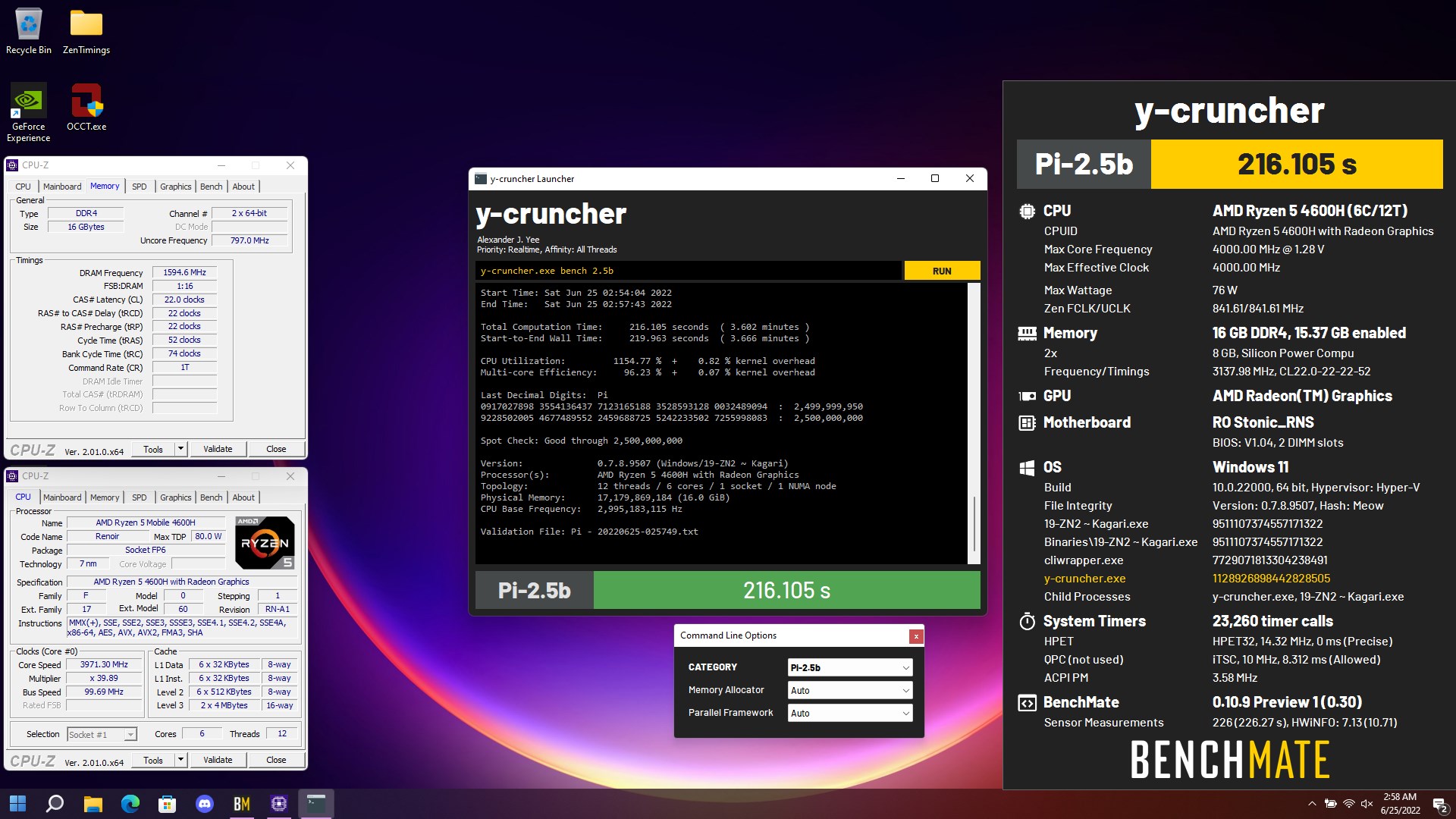Image resolution: width=1456 pixels, height=819 pixels.
Task: Open Bench tab in lower CPU-Z window
Action: coord(212,497)
